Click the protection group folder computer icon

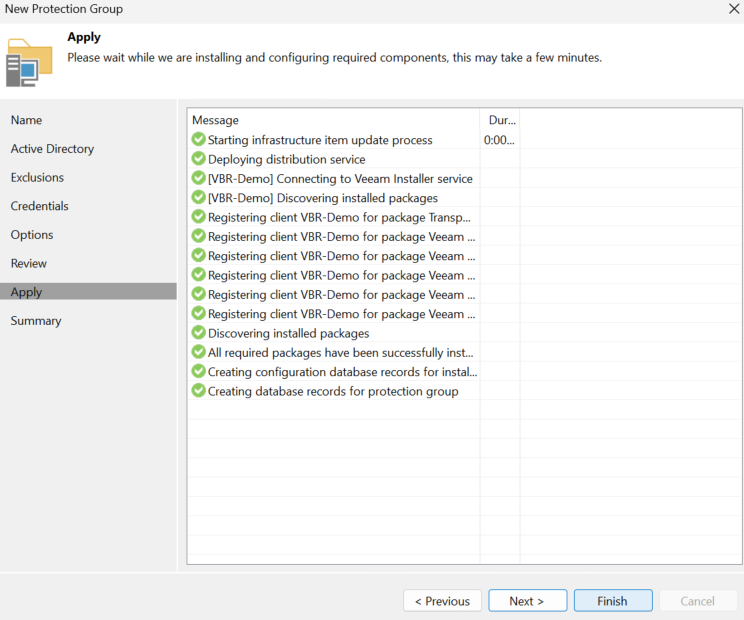coord(29,63)
